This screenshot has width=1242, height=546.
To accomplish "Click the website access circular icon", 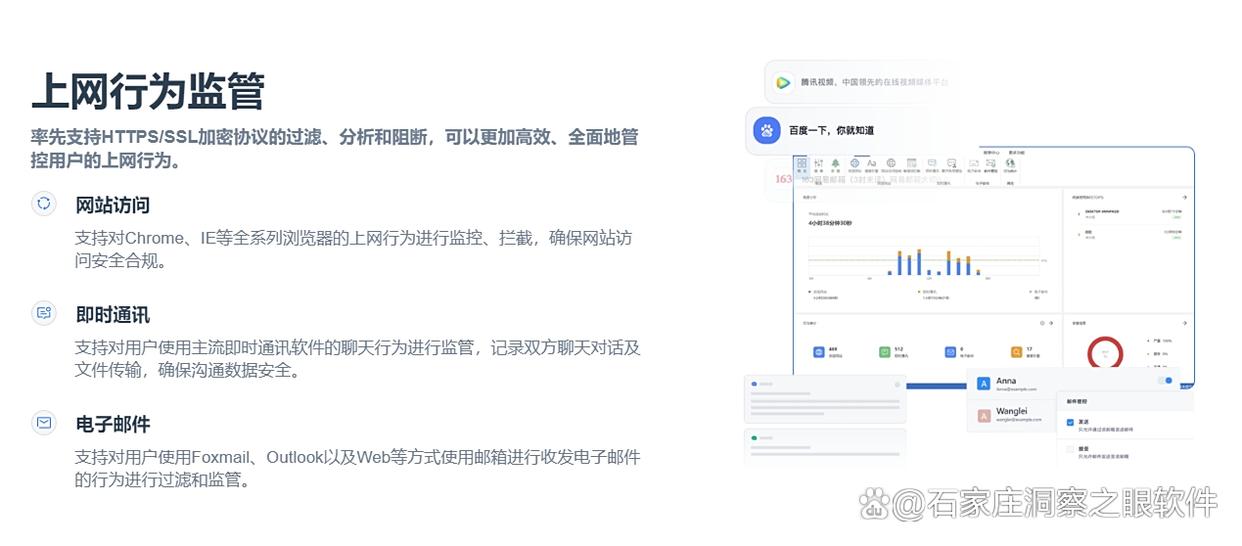I will (44, 204).
